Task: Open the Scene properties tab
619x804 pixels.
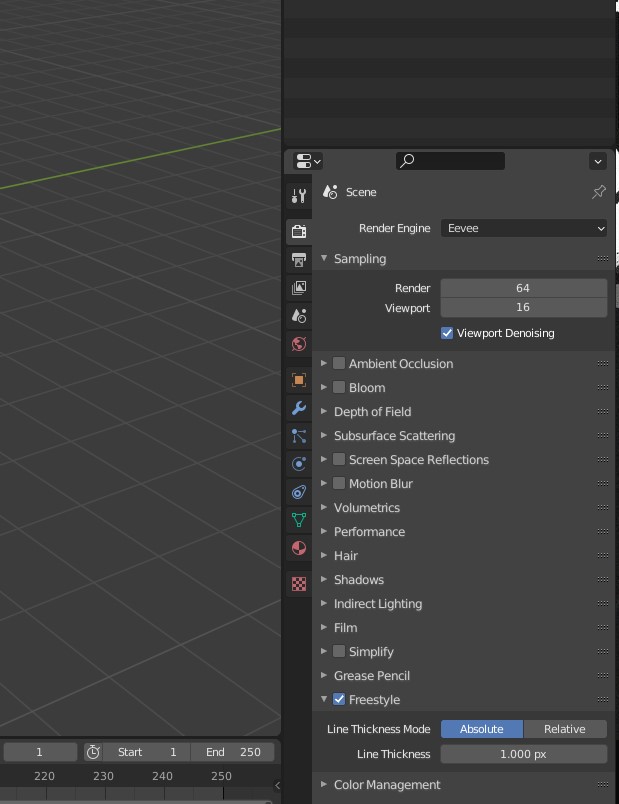Action: coord(299,315)
